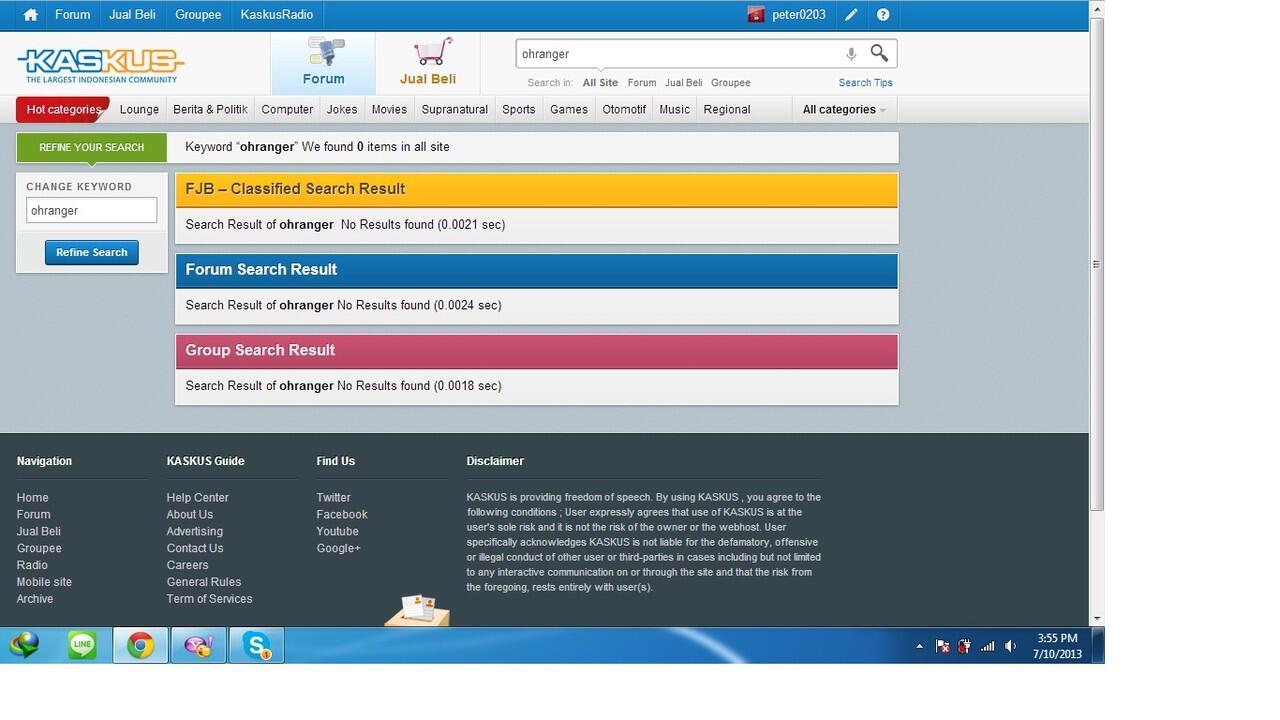This screenshot has width=1280, height=720.
Task: Open Facebook link in Find Us
Action: click(x=342, y=515)
